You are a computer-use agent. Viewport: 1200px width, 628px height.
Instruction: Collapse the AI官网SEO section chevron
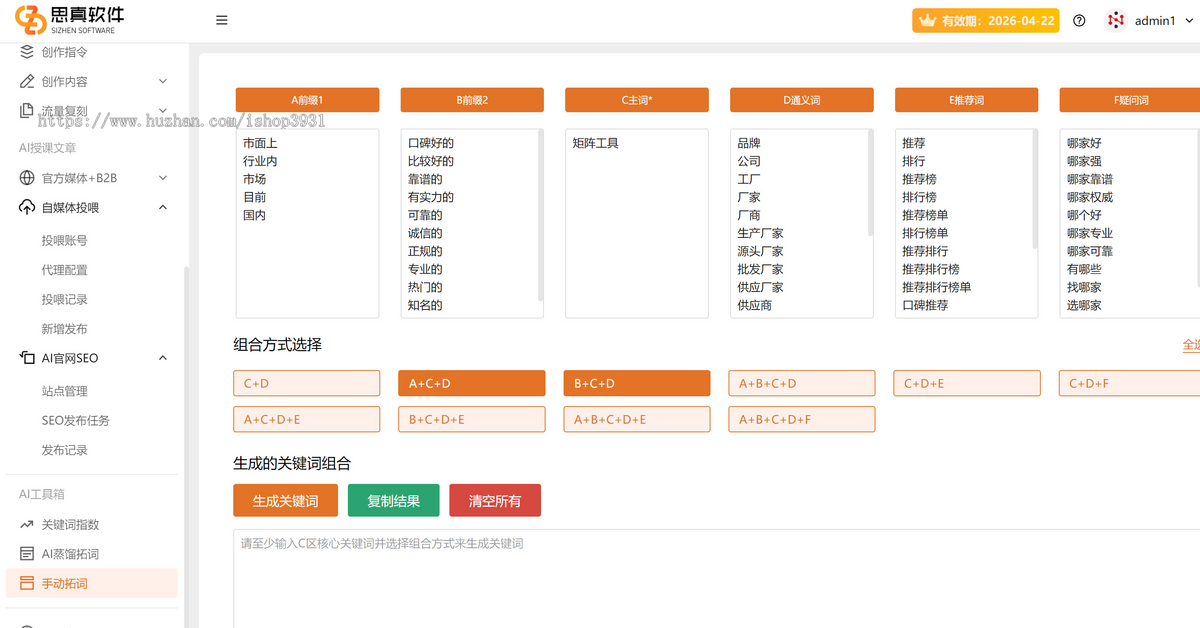coord(163,358)
